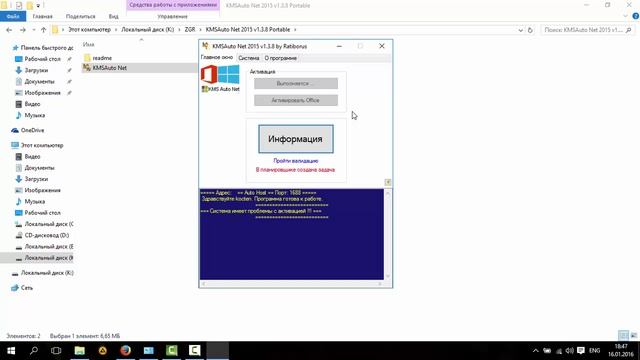Image resolution: width=640 pixels, height=360 pixels.
Task: Open Explorer help icon
Action: pyautogui.click(x=636, y=16)
